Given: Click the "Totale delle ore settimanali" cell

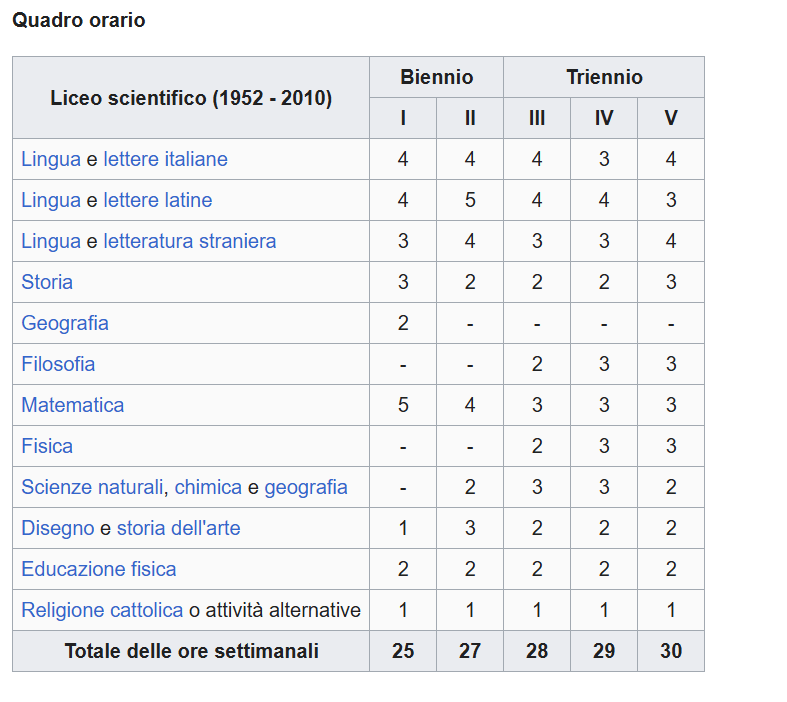Looking at the screenshot, I should coord(191,651).
